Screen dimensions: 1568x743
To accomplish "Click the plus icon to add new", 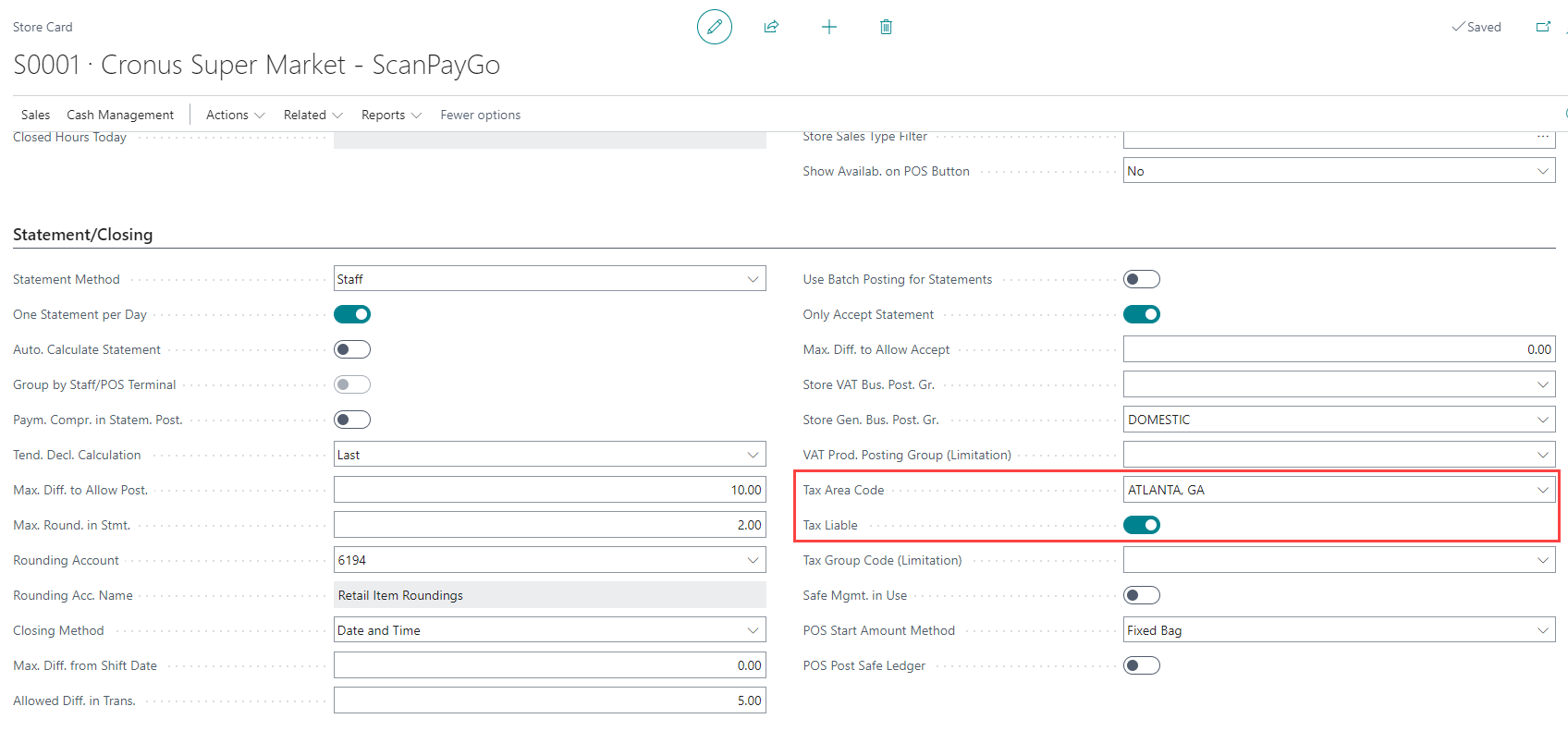I will (829, 27).
